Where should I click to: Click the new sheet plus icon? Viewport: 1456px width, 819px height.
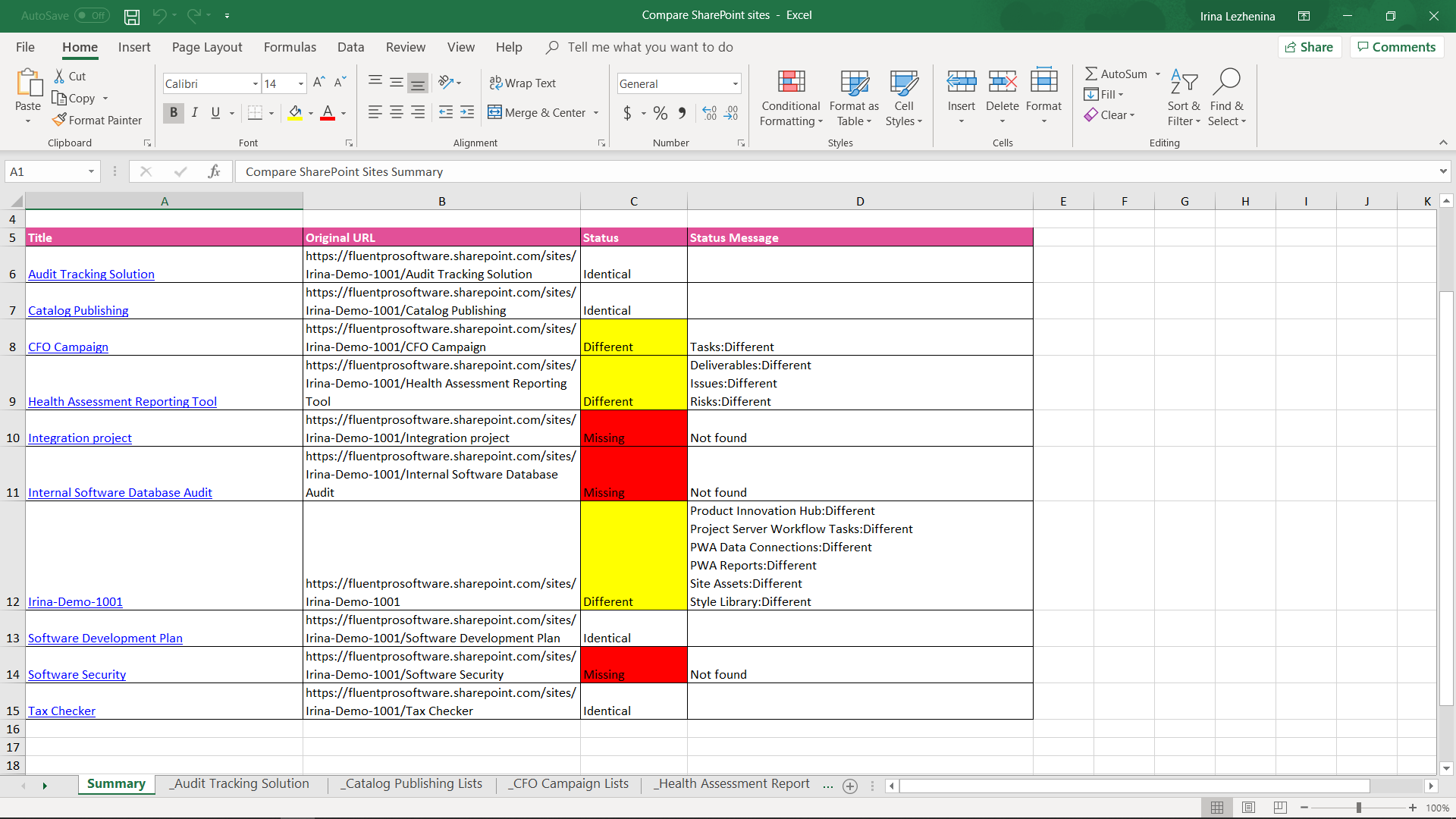(850, 786)
